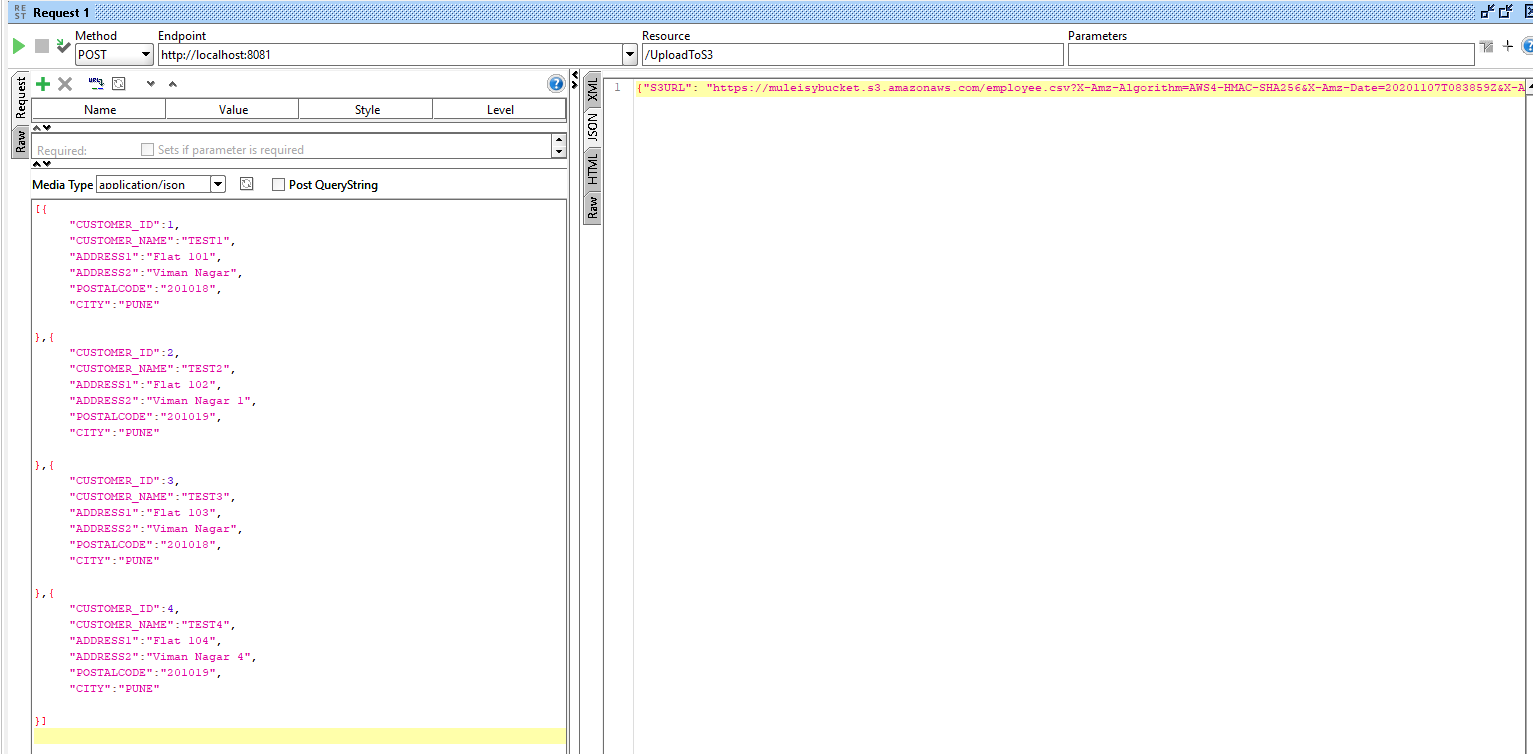1533x754 pixels.
Task: Select the HTML response tab
Action: point(592,169)
